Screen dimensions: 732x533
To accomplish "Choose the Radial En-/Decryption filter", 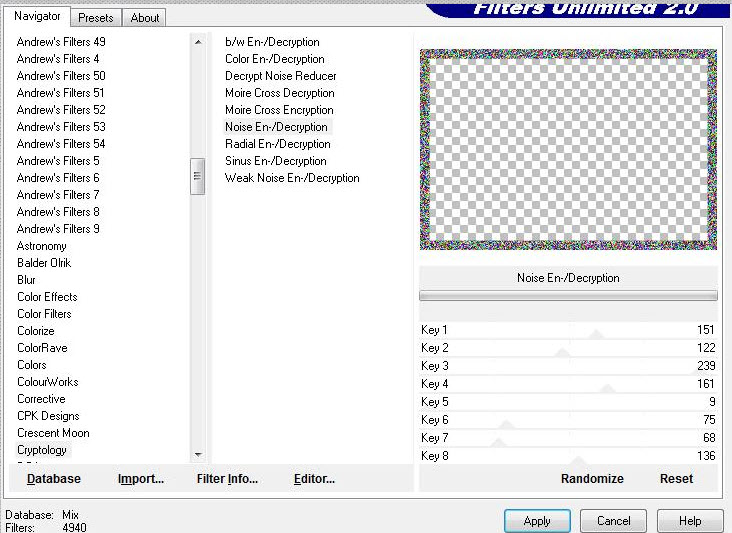I will pos(278,144).
